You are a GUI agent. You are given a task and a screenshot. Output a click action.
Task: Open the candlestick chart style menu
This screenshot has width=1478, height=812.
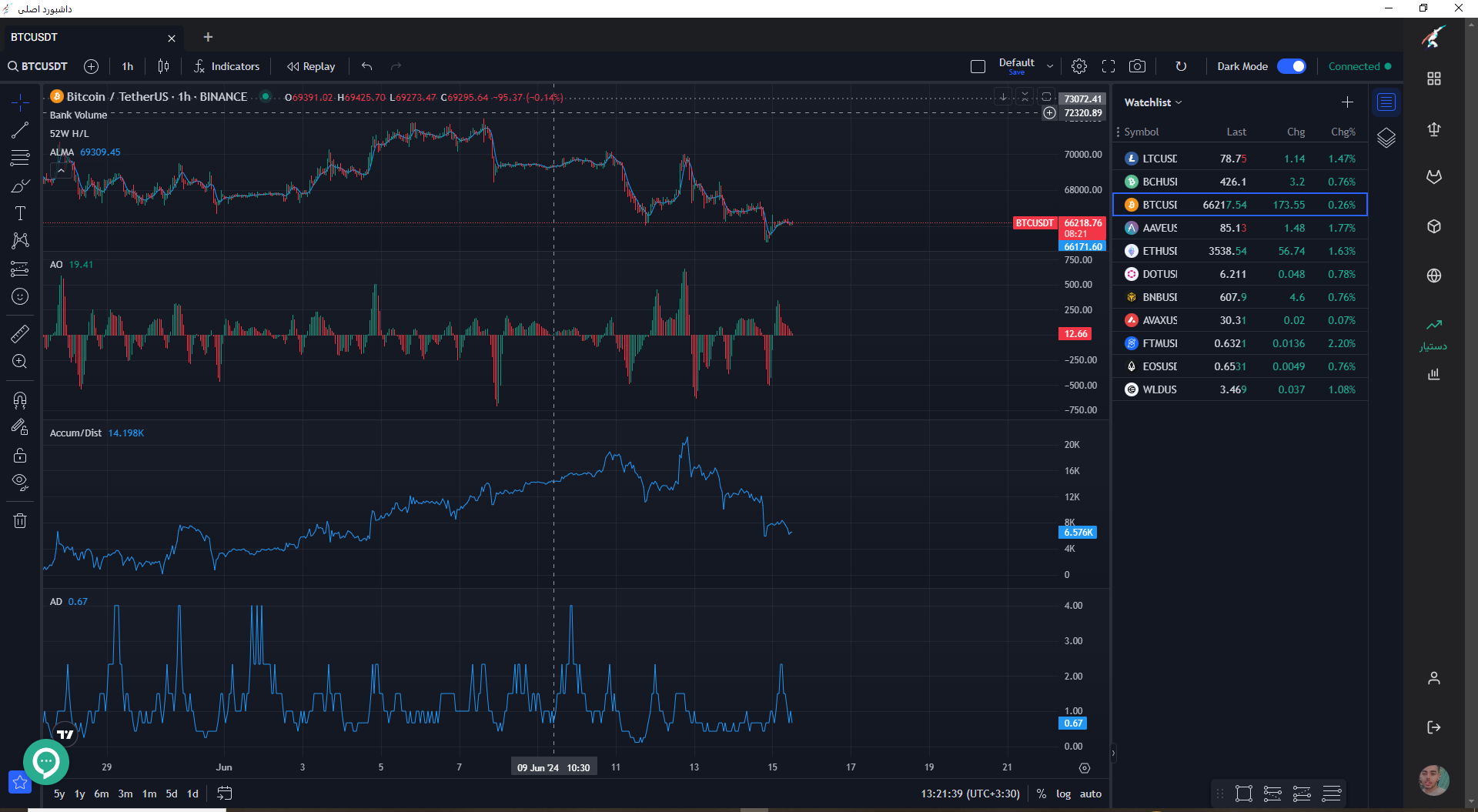click(163, 66)
